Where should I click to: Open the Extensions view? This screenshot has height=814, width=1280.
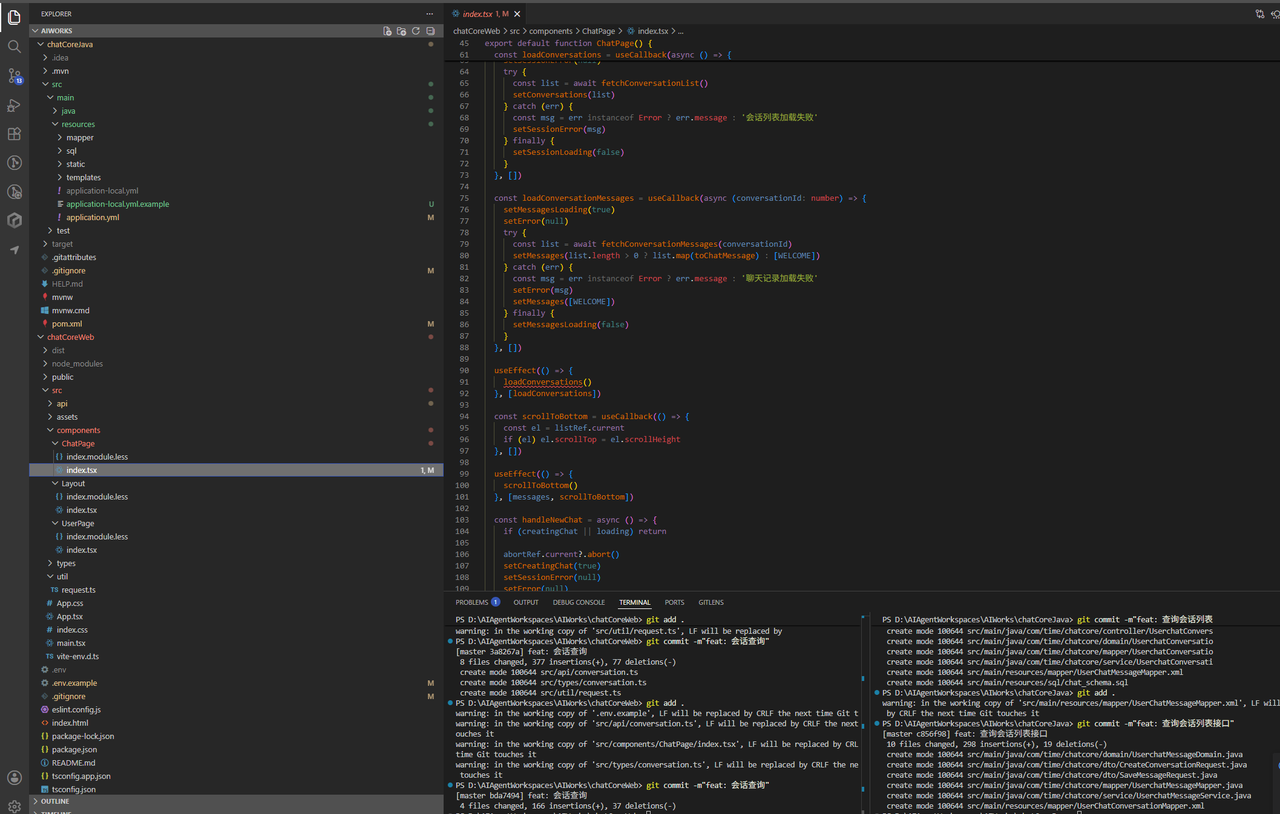pos(14,134)
